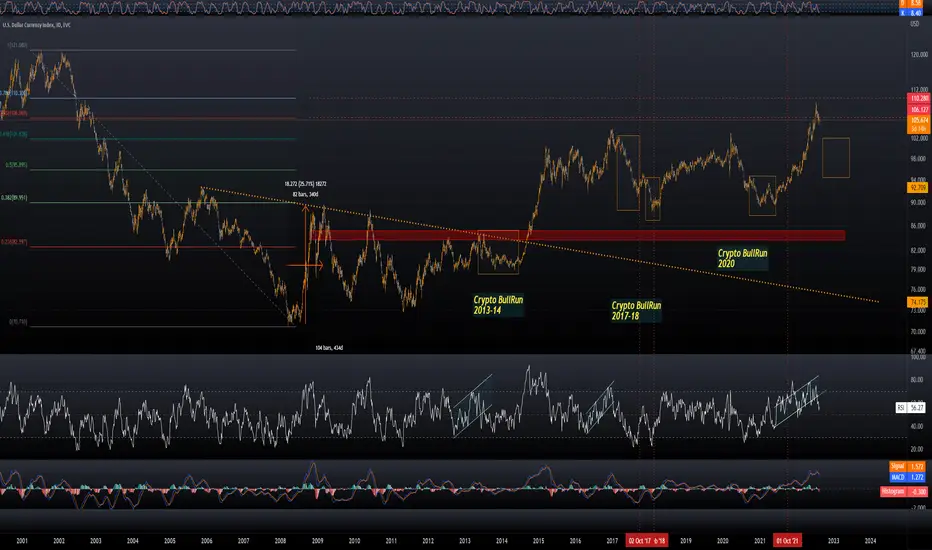
Task: Click the blue MACD 1.272 label
Action: pos(908,477)
